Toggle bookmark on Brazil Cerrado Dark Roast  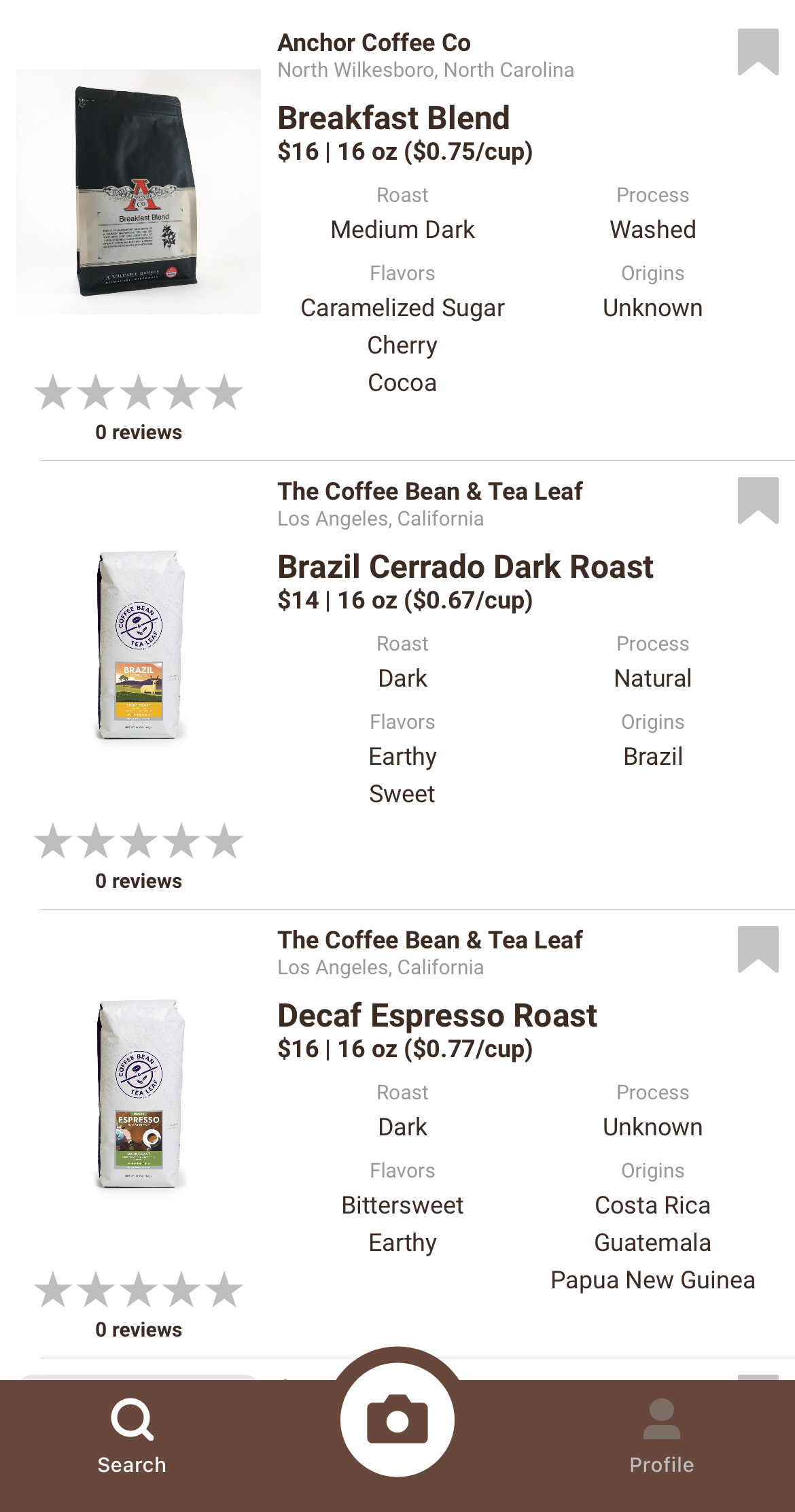(758, 500)
